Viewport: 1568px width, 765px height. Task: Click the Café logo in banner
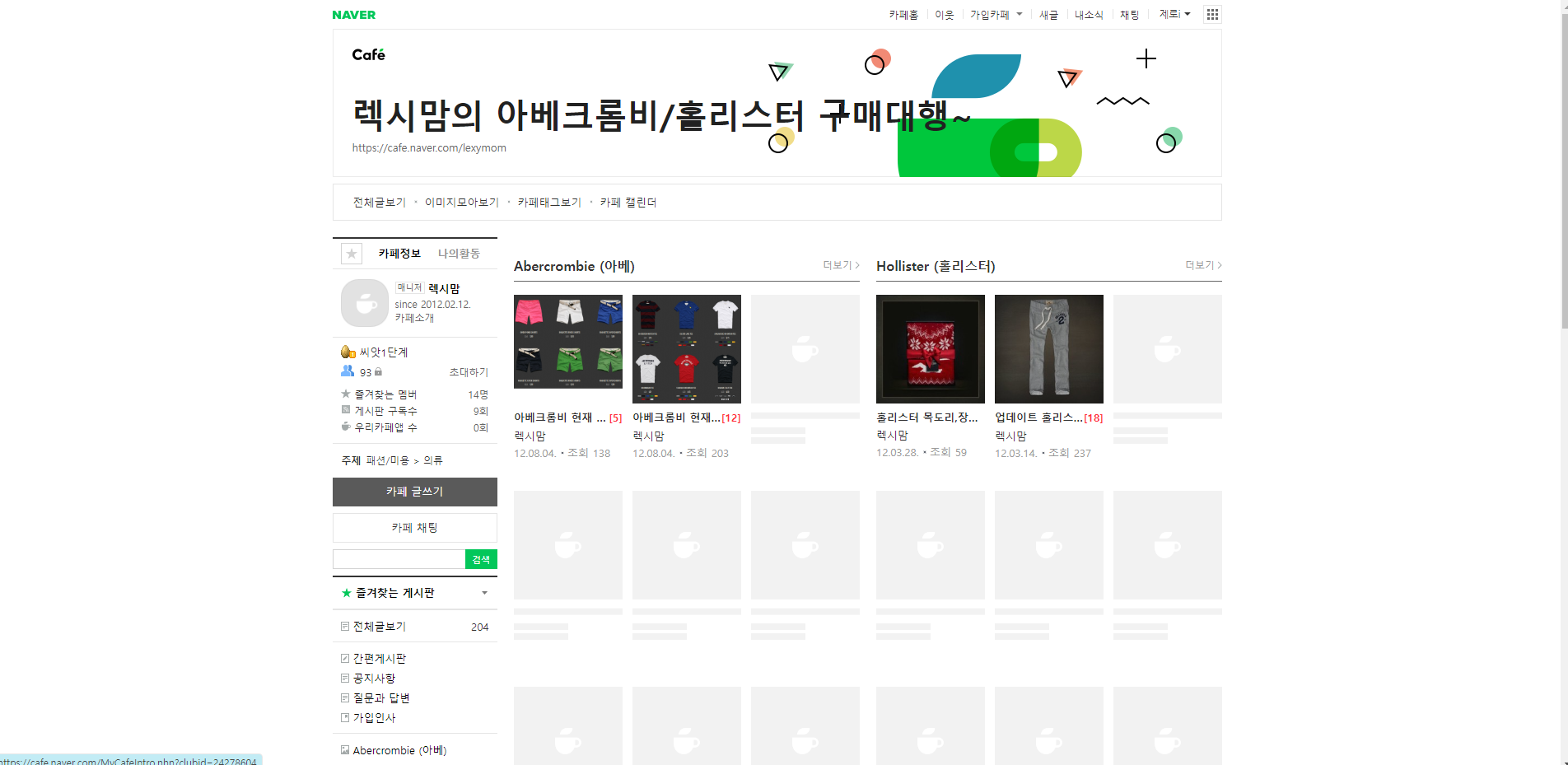point(368,54)
